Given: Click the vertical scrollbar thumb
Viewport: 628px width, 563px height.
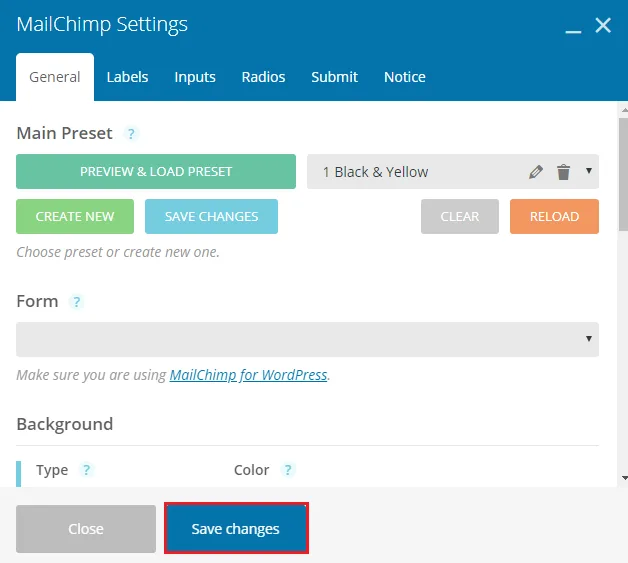Looking at the screenshot, I should [623, 174].
